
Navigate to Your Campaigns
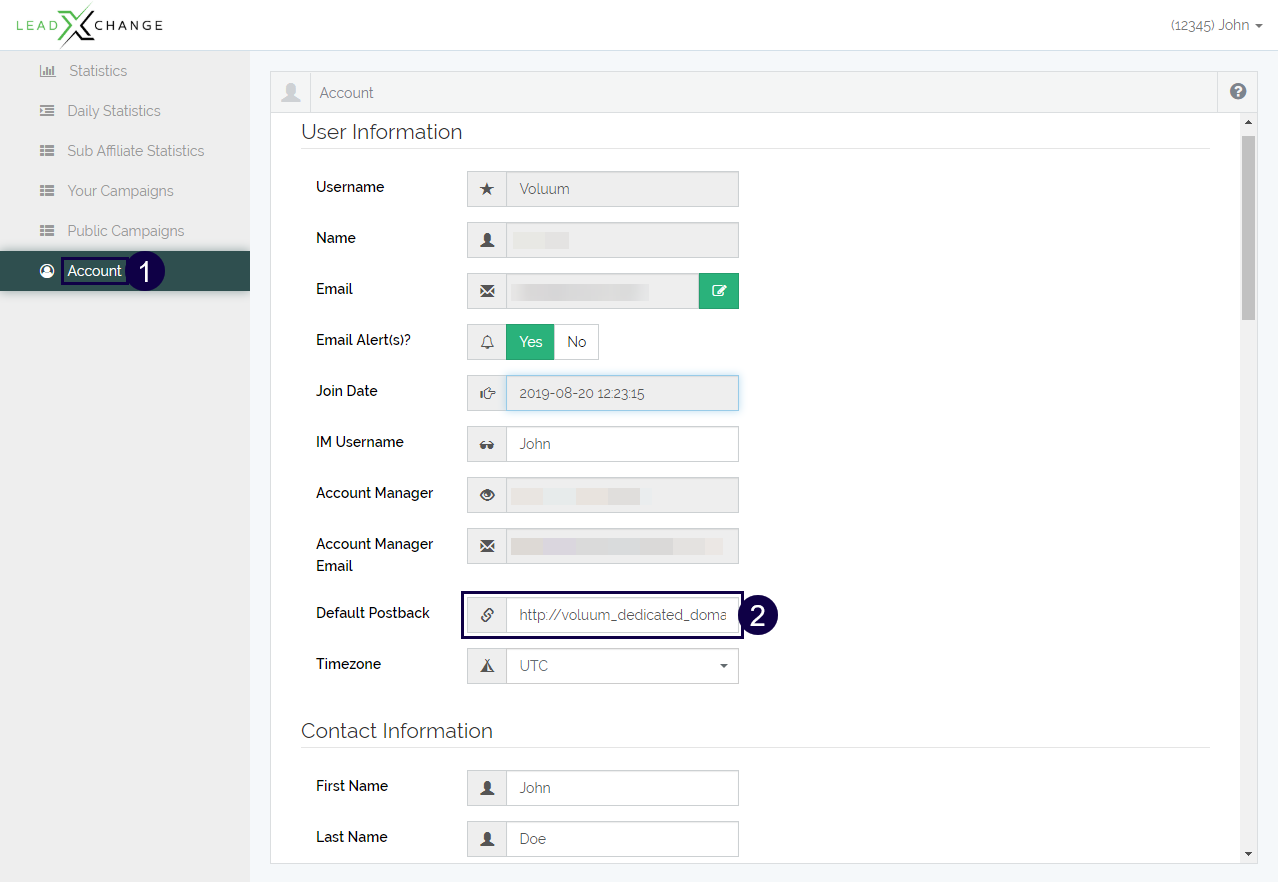(120, 191)
